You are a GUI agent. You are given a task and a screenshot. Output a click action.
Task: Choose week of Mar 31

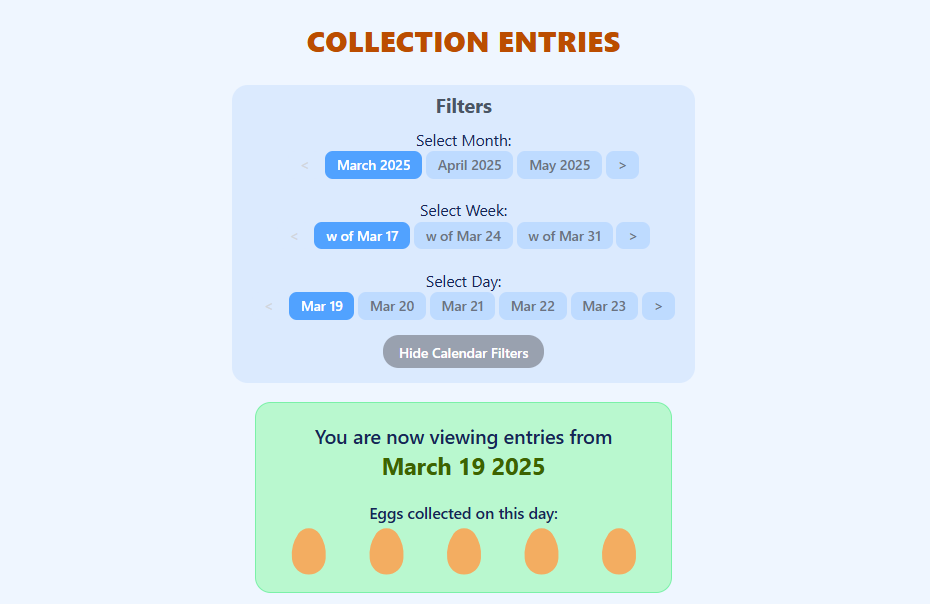[x=565, y=236]
